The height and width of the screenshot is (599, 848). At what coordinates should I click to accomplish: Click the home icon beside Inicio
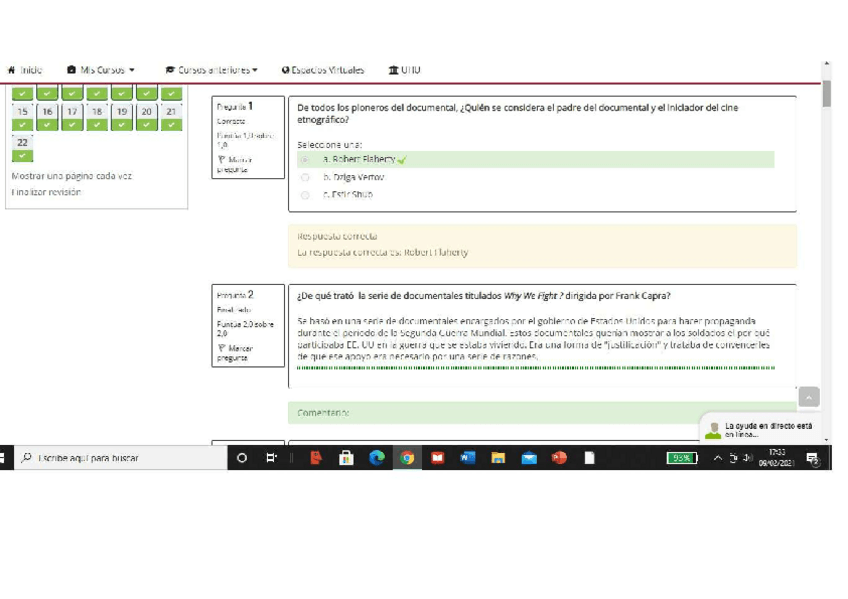(11, 70)
